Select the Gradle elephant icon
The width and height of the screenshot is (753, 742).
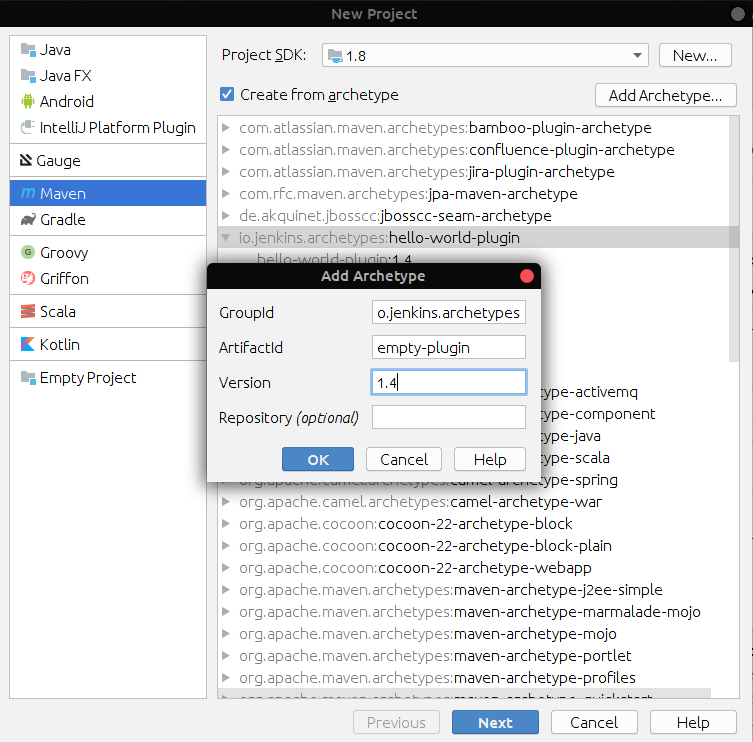tap(28, 219)
